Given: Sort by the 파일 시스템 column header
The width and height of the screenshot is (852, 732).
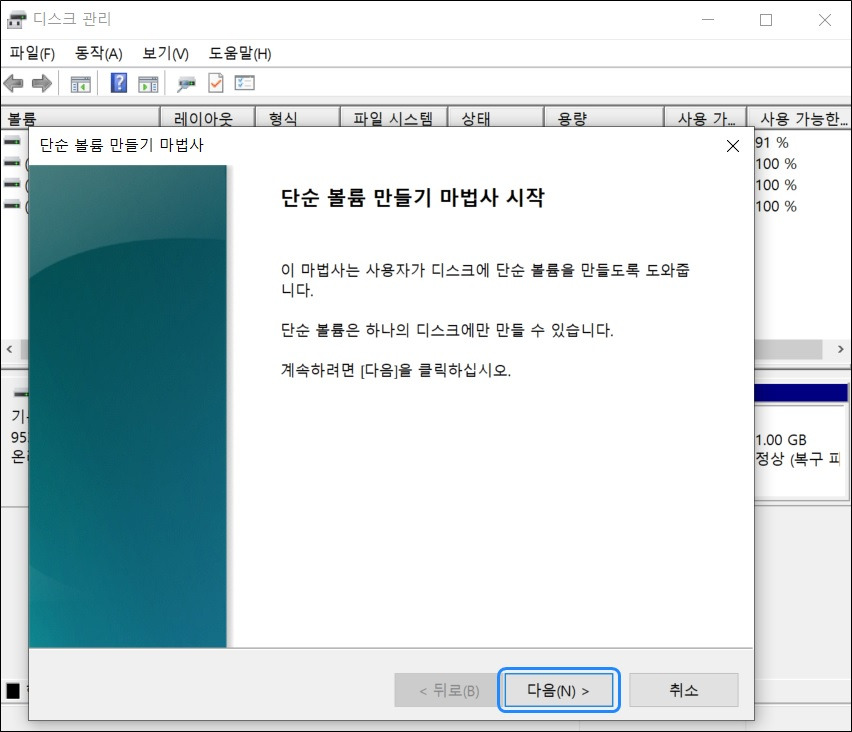Looking at the screenshot, I should pyautogui.click(x=393, y=117).
